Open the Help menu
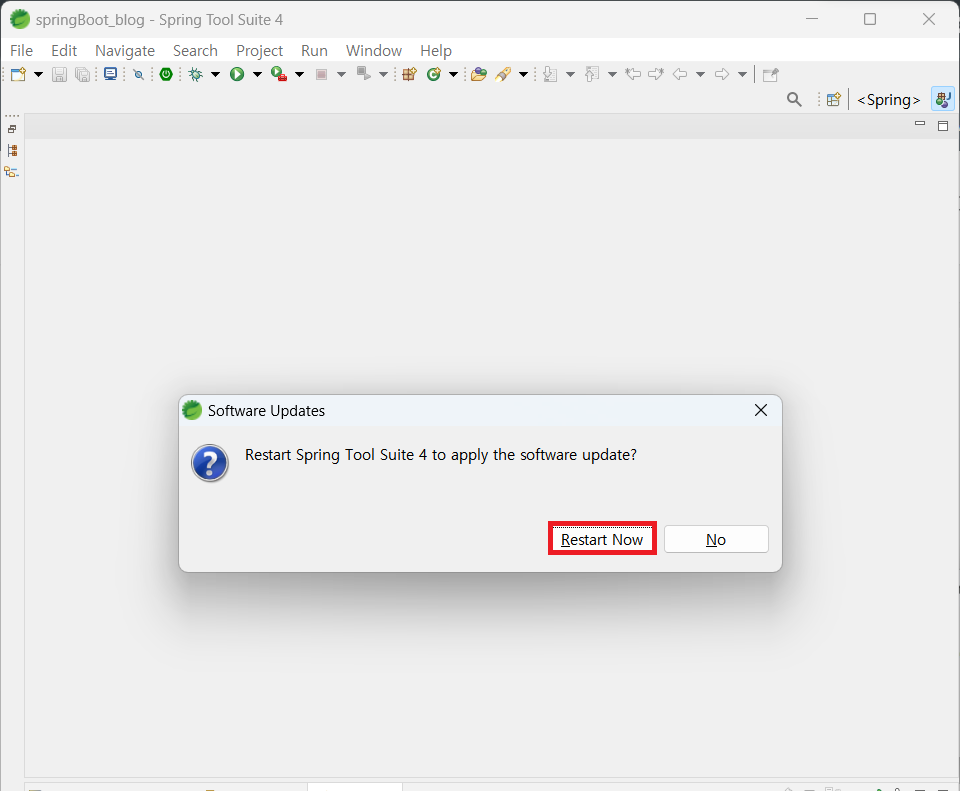960x791 pixels. coord(436,51)
